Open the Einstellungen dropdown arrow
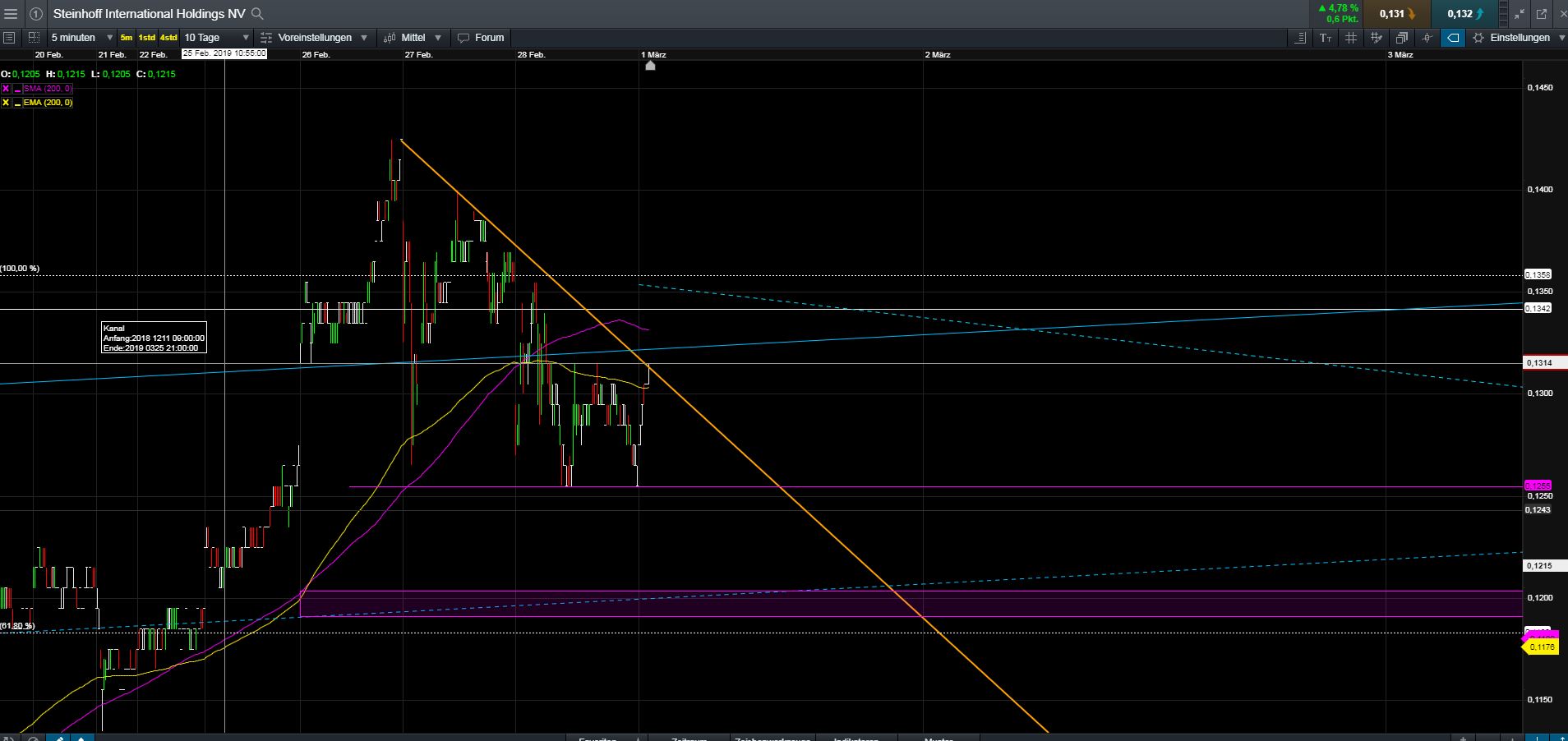Screen dimensions: 1568x741 (x=1562, y=38)
